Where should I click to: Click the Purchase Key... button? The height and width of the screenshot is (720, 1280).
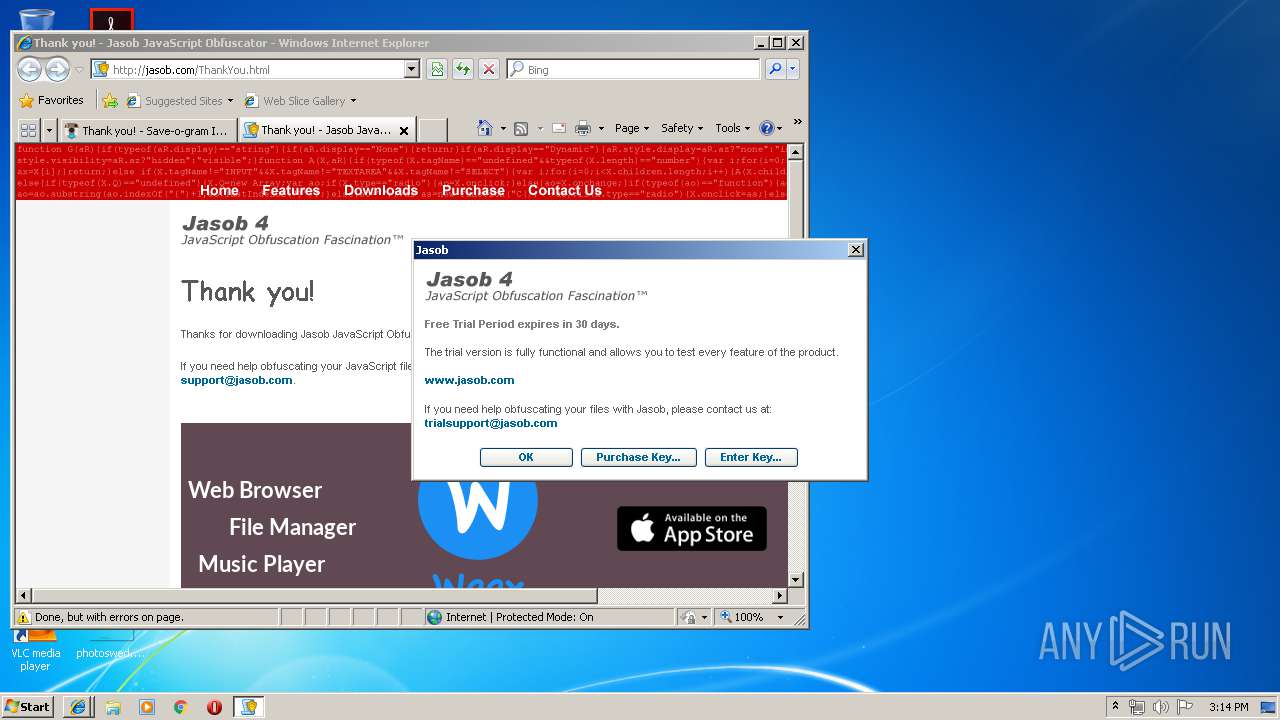tap(638, 457)
